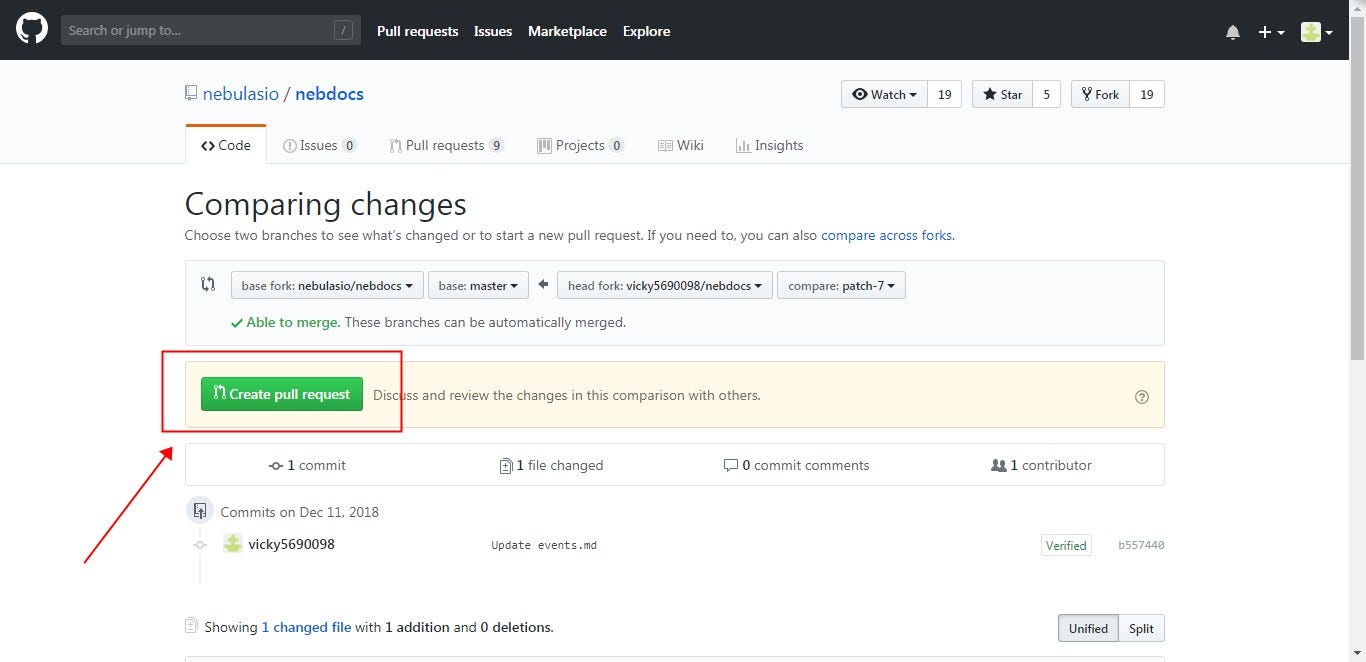Click the pull request help question icon
The height and width of the screenshot is (662, 1366).
pos(1142,396)
